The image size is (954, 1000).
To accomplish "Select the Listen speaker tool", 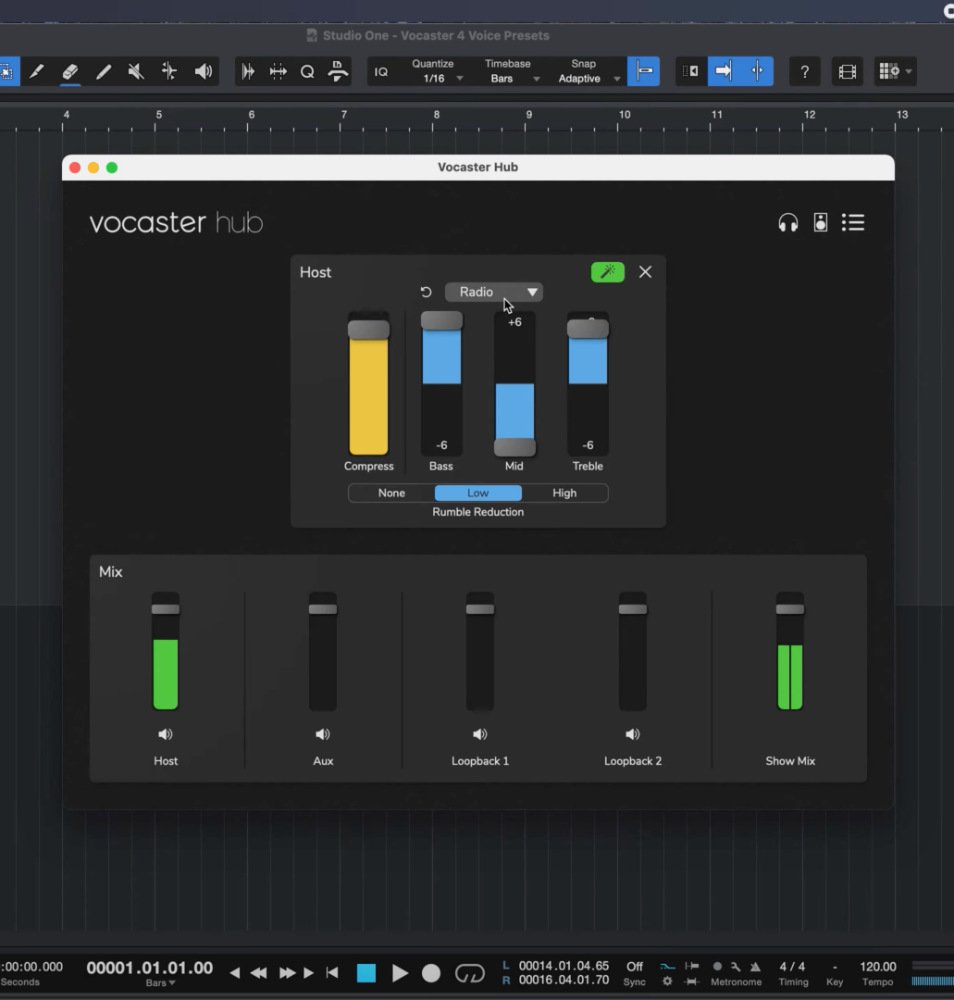I will tap(203, 71).
